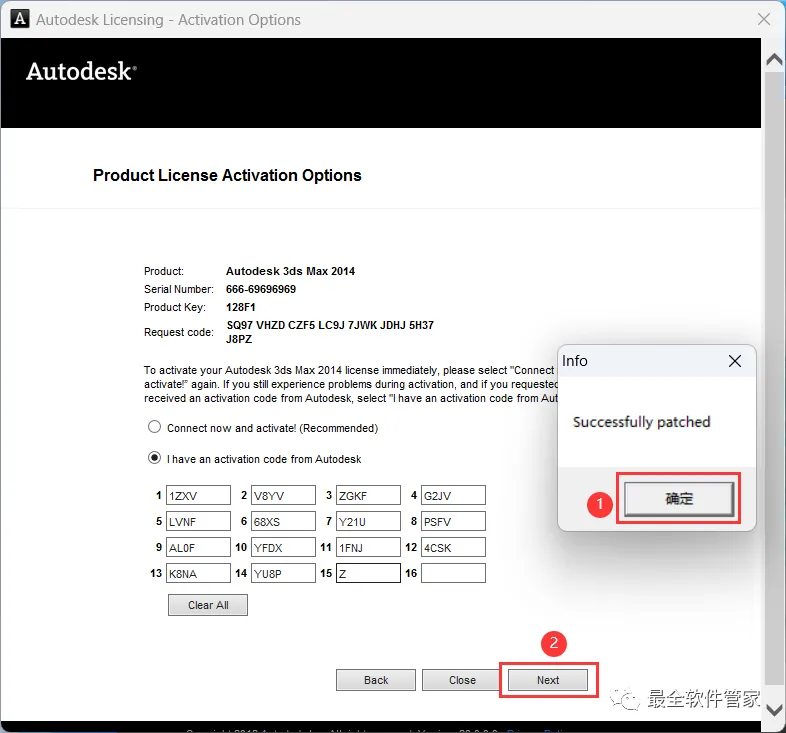Click activation field 12 containing 4CSK
This screenshot has width=786, height=733.
pyautogui.click(x=453, y=547)
